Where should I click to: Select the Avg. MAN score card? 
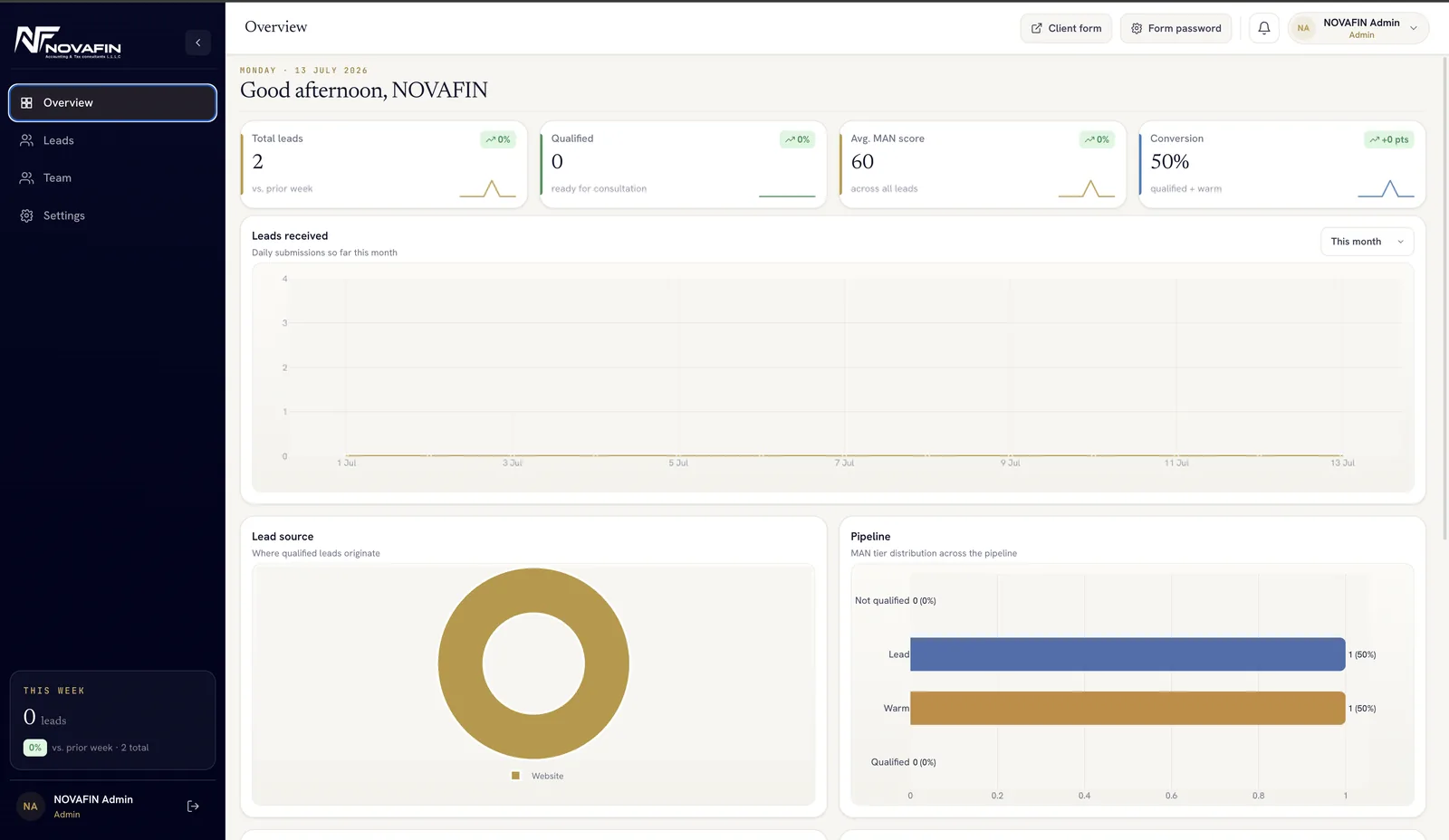click(x=983, y=164)
